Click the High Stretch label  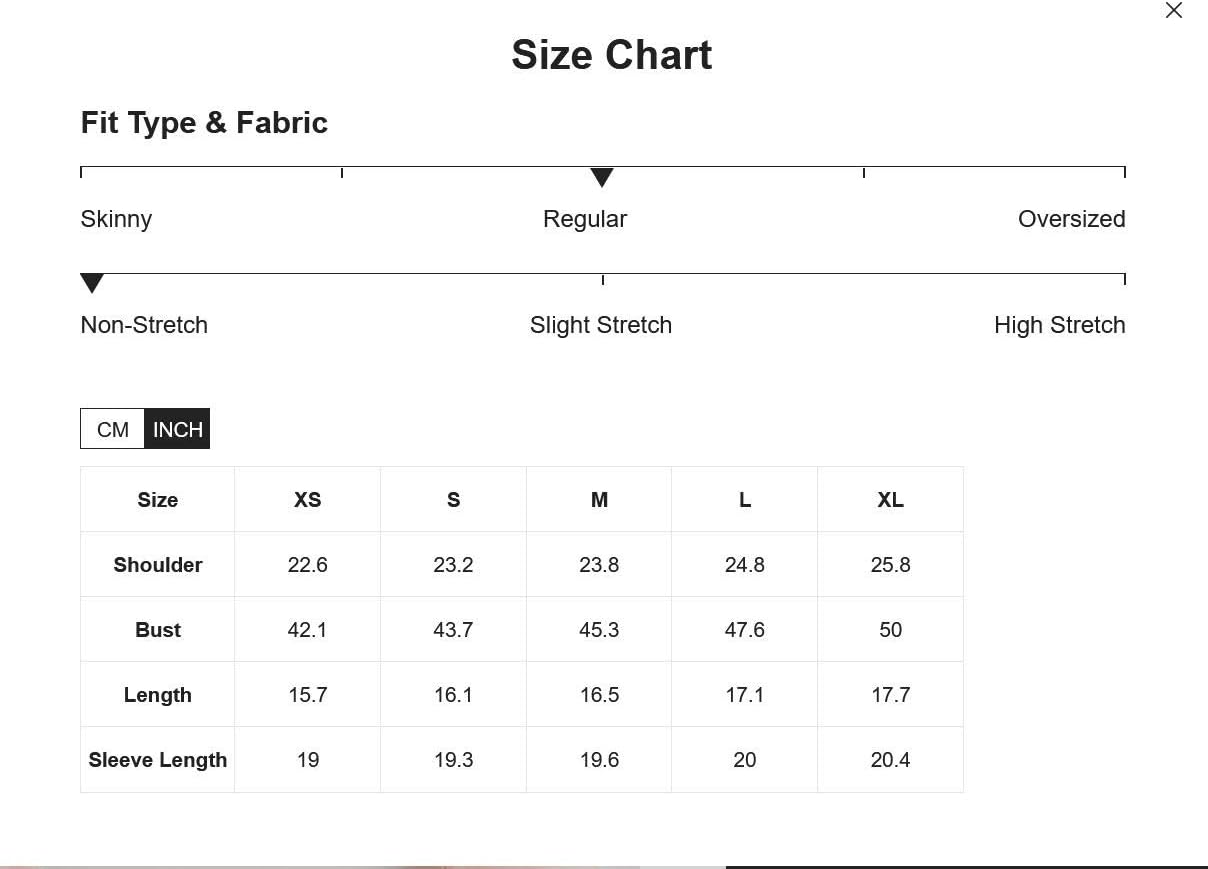pyautogui.click(x=1060, y=325)
